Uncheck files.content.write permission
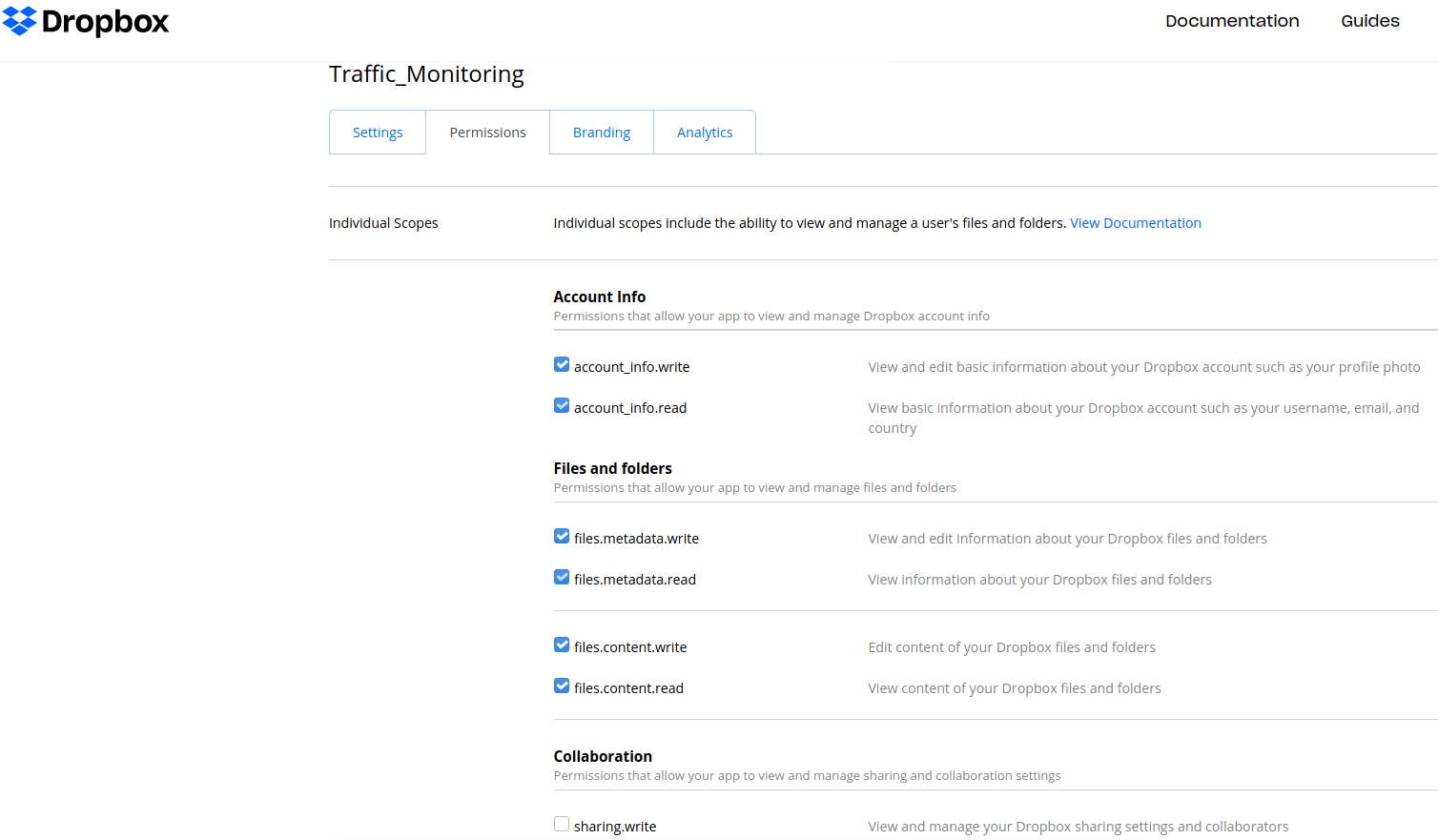Image resolution: width=1438 pixels, height=840 pixels. click(x=562, y=645)
